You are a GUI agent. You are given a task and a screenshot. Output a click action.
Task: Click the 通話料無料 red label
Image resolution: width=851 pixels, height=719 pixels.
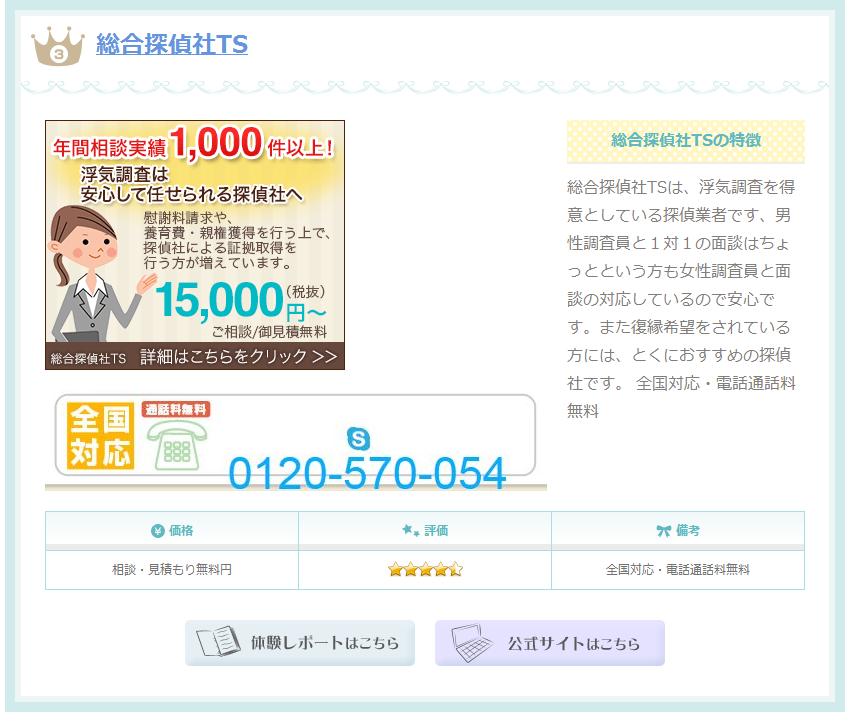click(x=176, y=409)
